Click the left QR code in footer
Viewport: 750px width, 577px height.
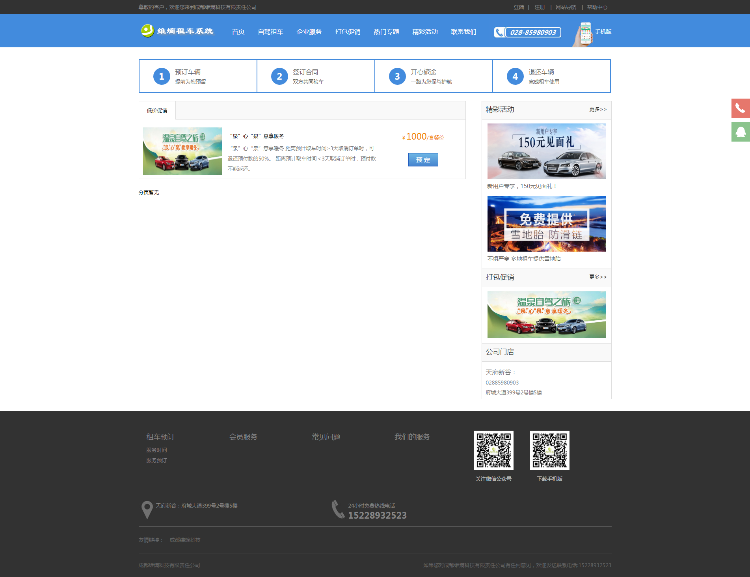coord(493,451)
